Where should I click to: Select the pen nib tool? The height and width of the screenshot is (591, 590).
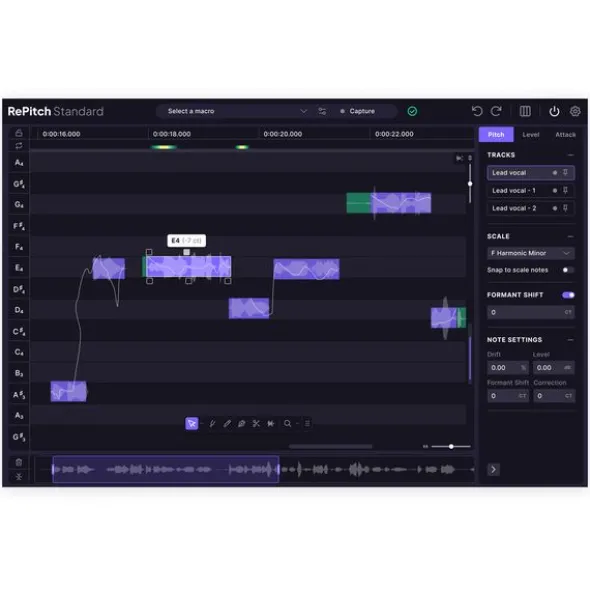pos(241,424)
